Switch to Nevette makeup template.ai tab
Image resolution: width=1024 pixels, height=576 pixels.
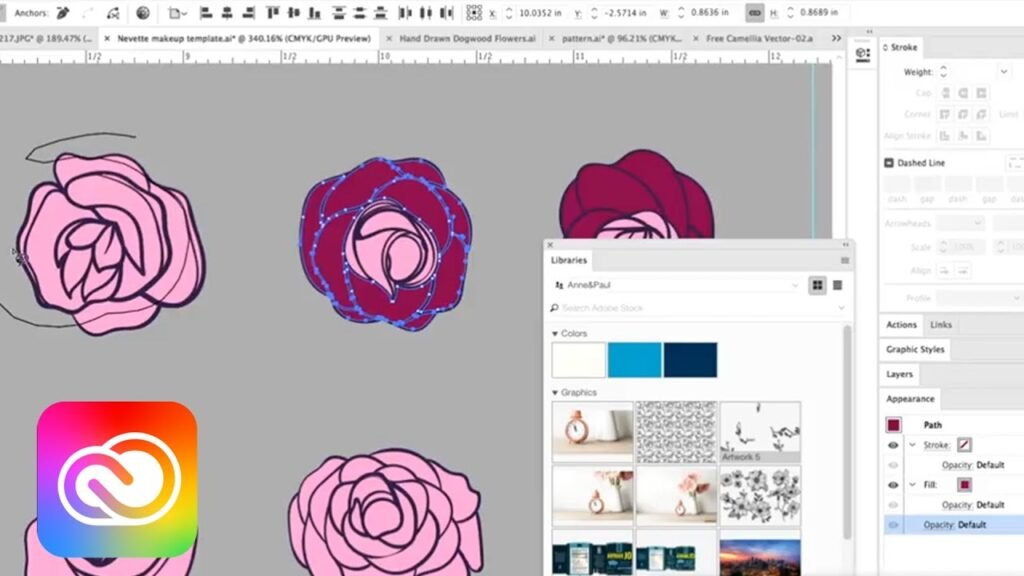244,39
